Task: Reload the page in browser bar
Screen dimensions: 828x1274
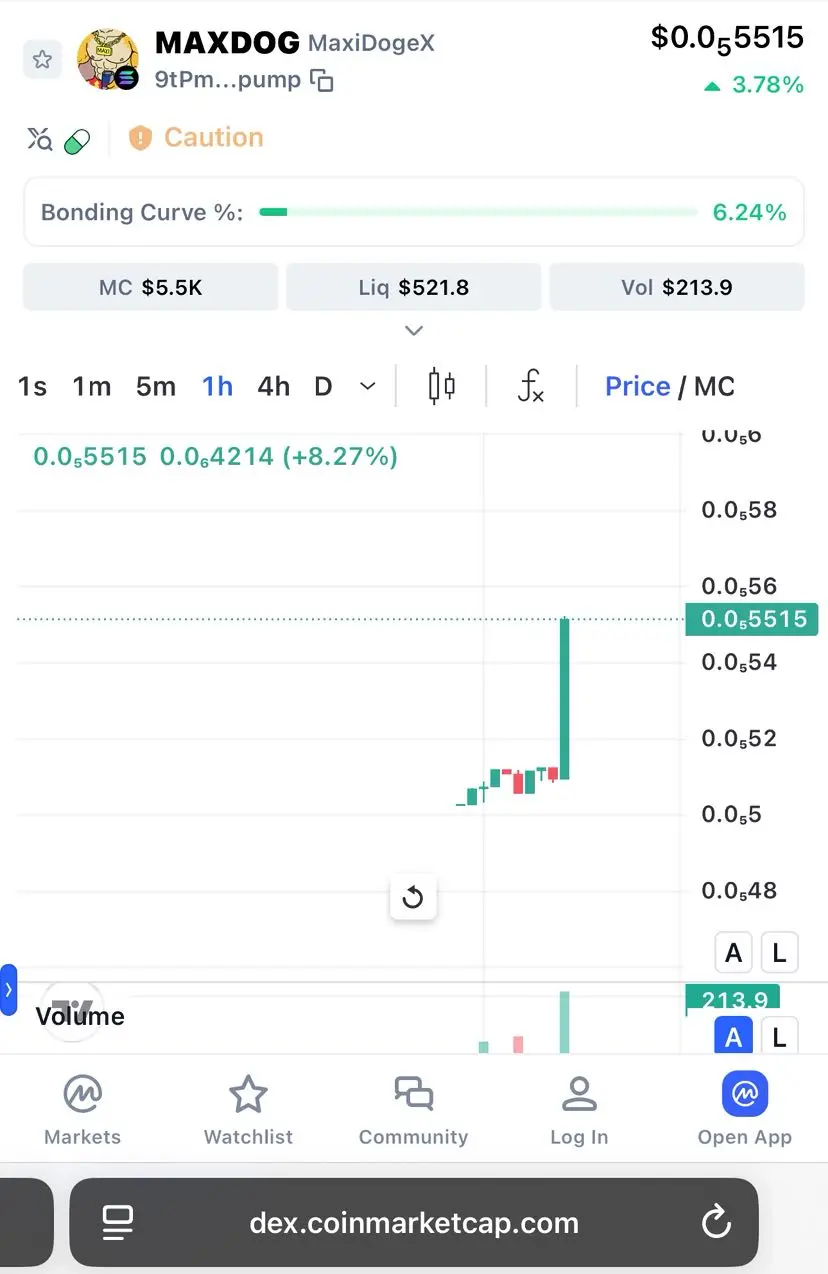Action: point(714,1222)
